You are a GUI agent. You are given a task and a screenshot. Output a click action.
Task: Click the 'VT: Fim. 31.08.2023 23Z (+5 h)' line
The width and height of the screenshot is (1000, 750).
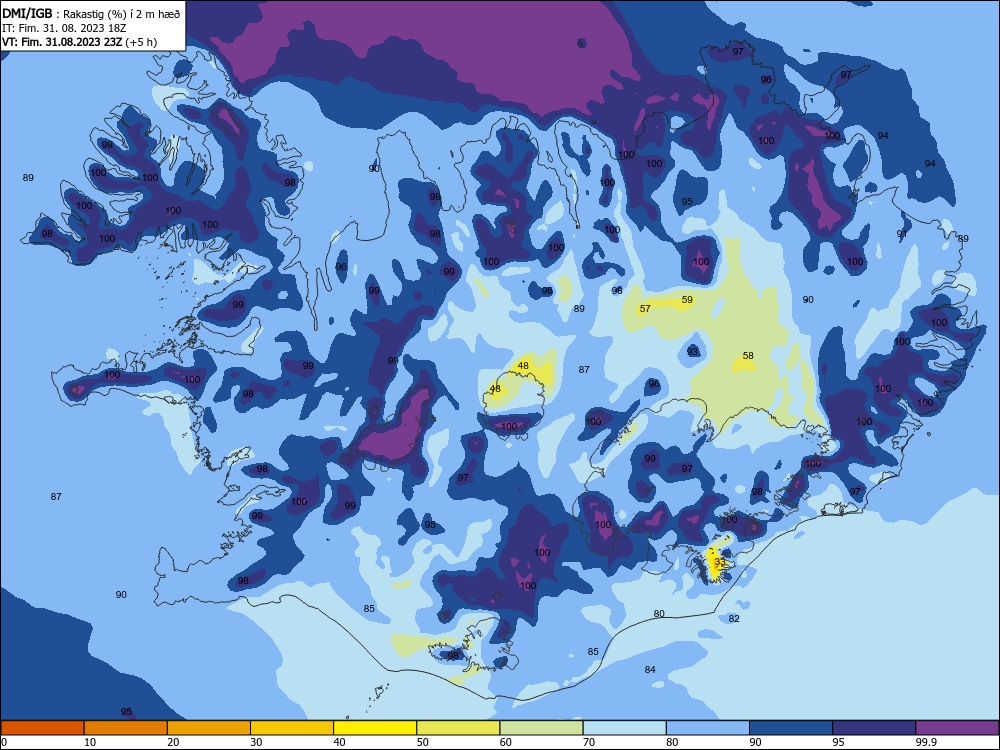point(80,42)
